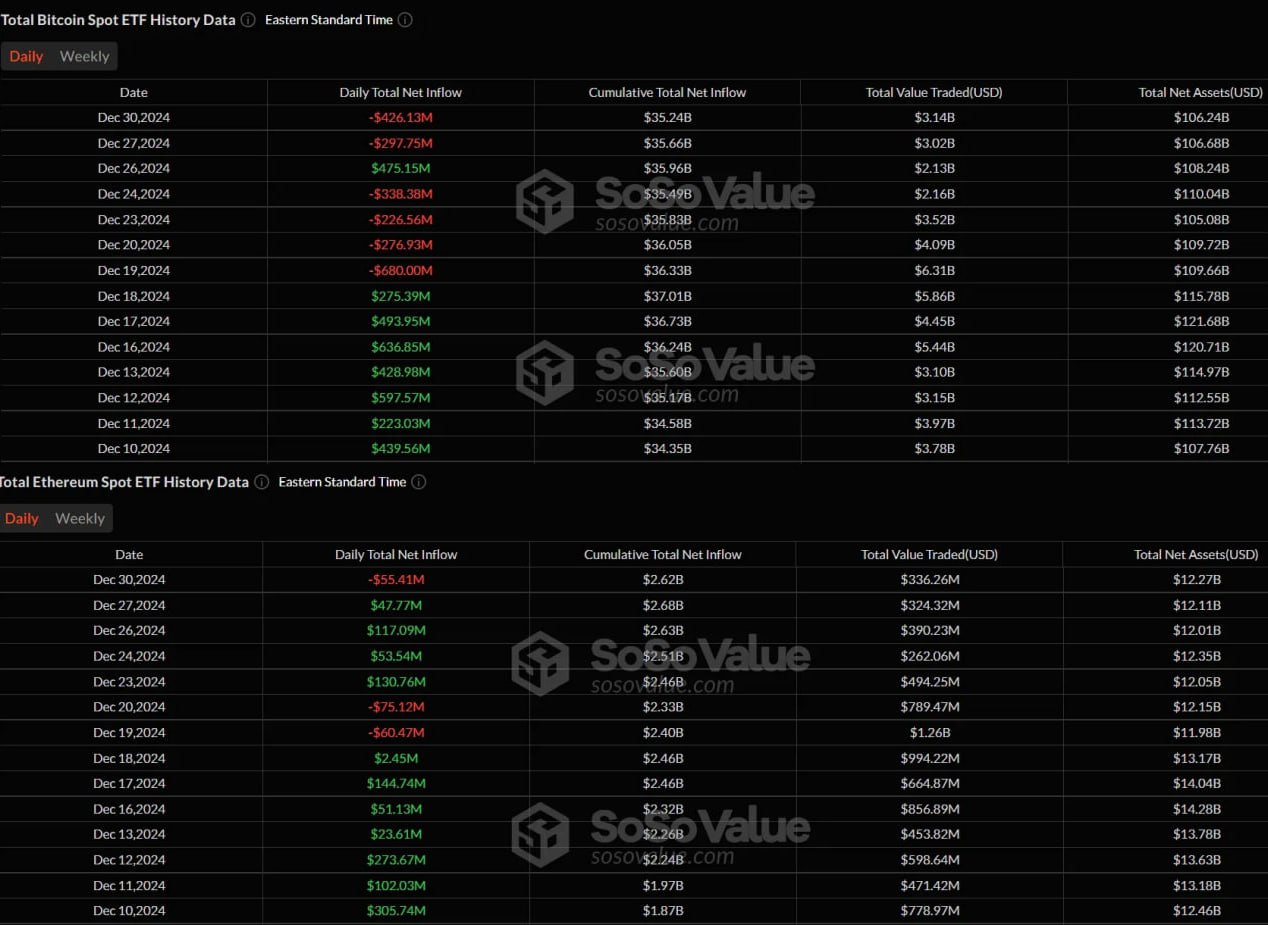Select the Daily tab in Bitcoin section
The image size is (1268, 925).
(26, 56)
